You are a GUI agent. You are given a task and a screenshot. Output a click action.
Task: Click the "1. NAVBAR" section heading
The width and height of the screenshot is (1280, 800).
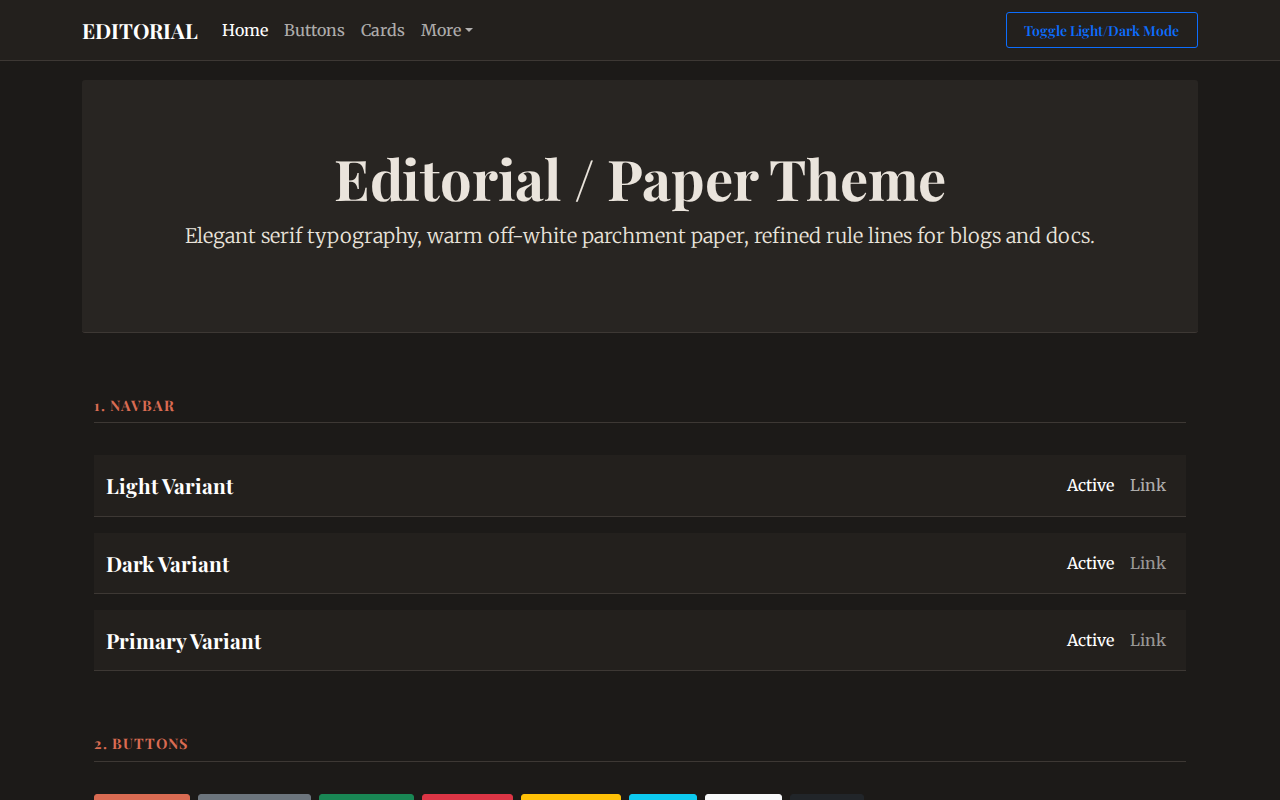pos(135,406)
